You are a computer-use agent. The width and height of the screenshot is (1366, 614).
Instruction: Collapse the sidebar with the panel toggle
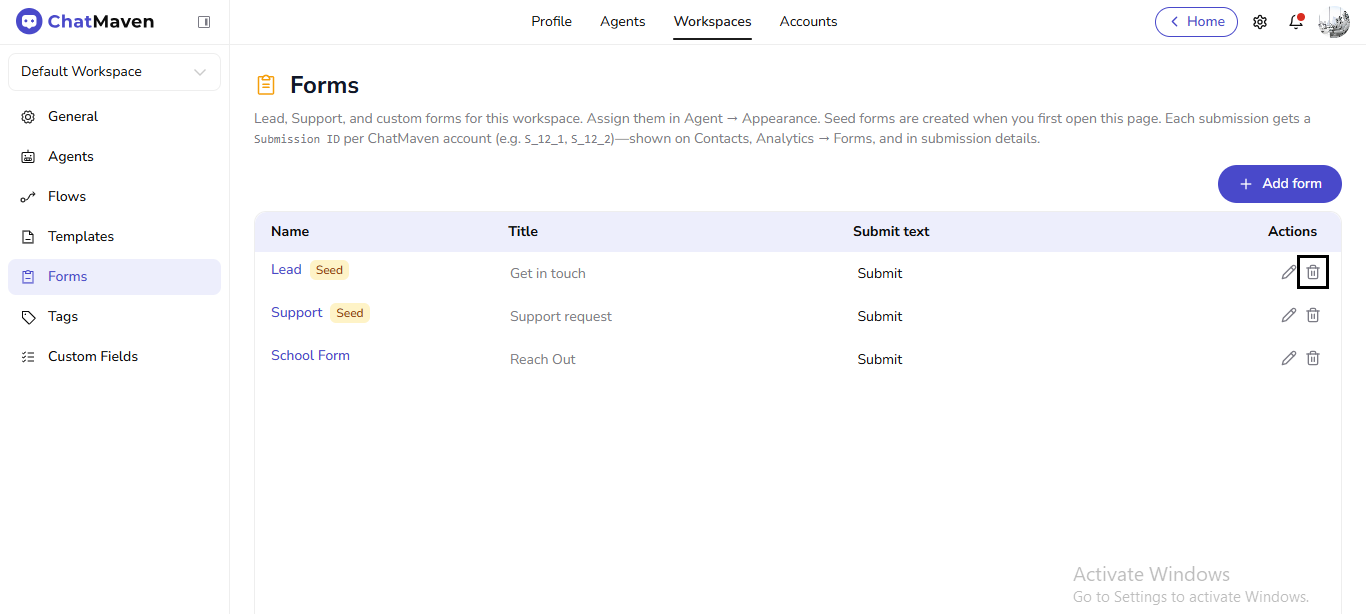[204, 21]
